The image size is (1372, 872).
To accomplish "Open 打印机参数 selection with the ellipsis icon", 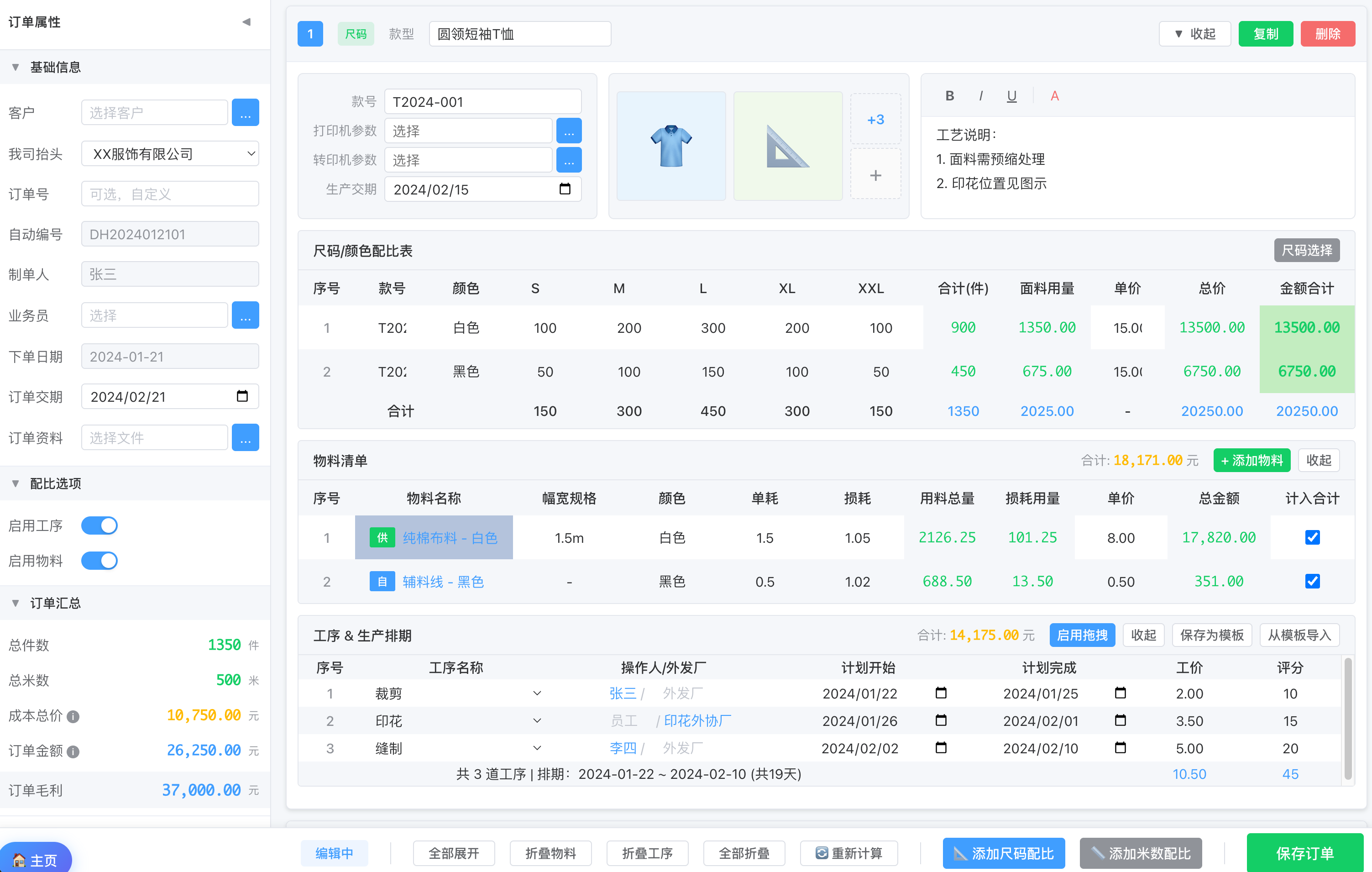I will click(x=568, y=131).
